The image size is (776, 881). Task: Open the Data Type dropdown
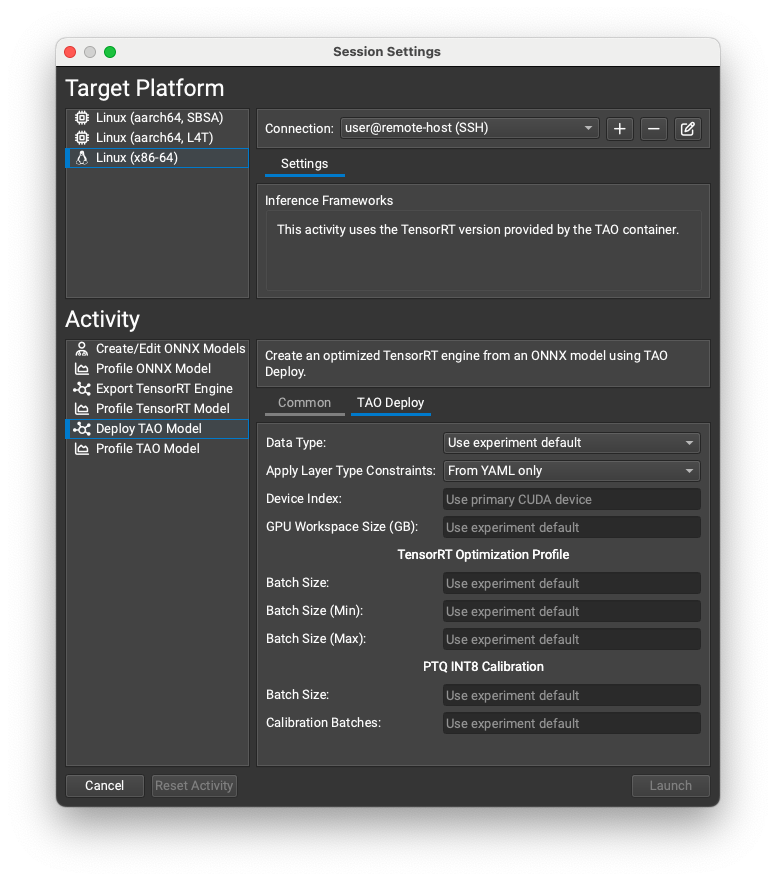click(x=571, y=442)
